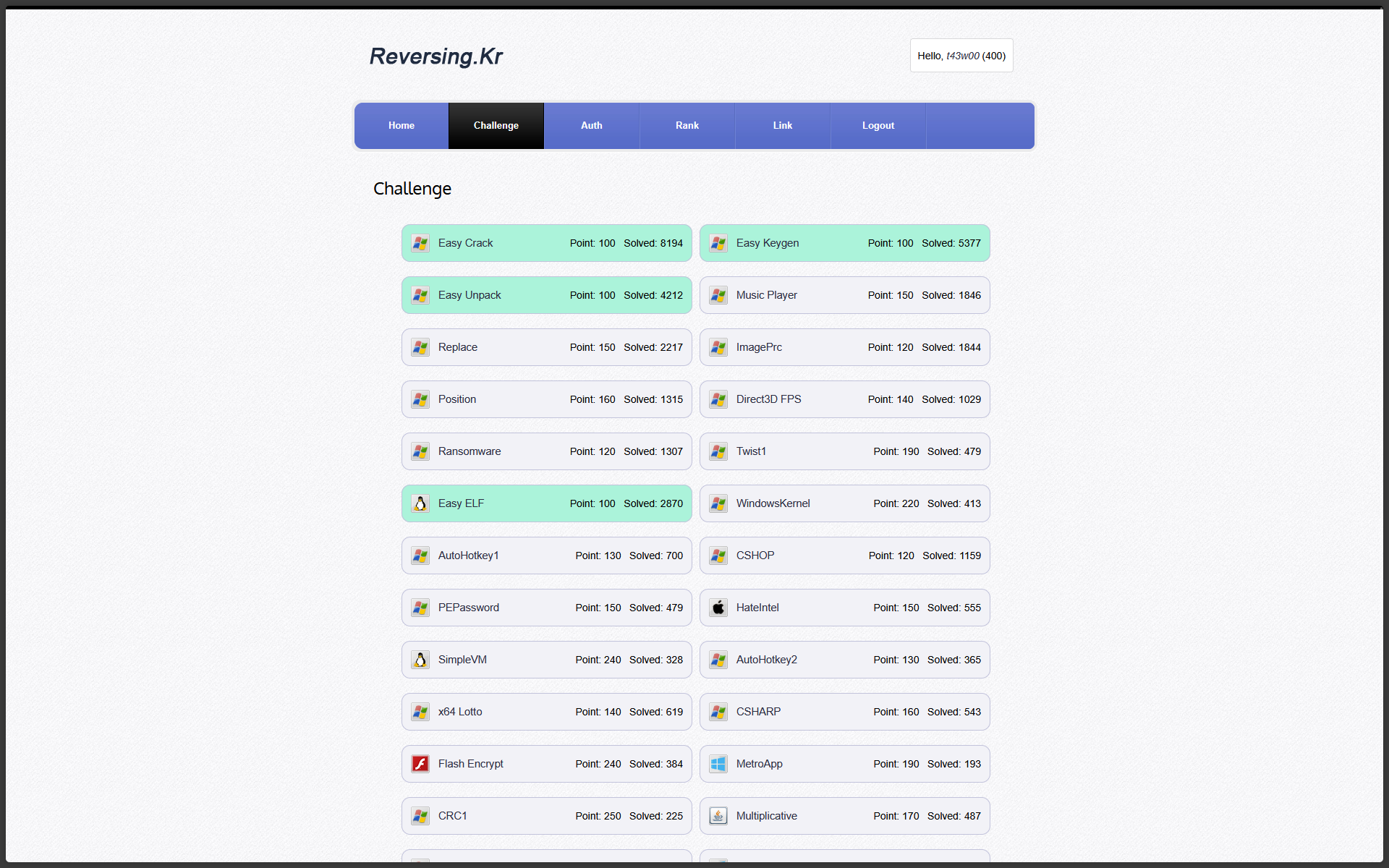Viewport: 1389px width, 868px height.
Task: Click 'Solved: 2217' on the Replace row
Action: [x=653, y=347]
